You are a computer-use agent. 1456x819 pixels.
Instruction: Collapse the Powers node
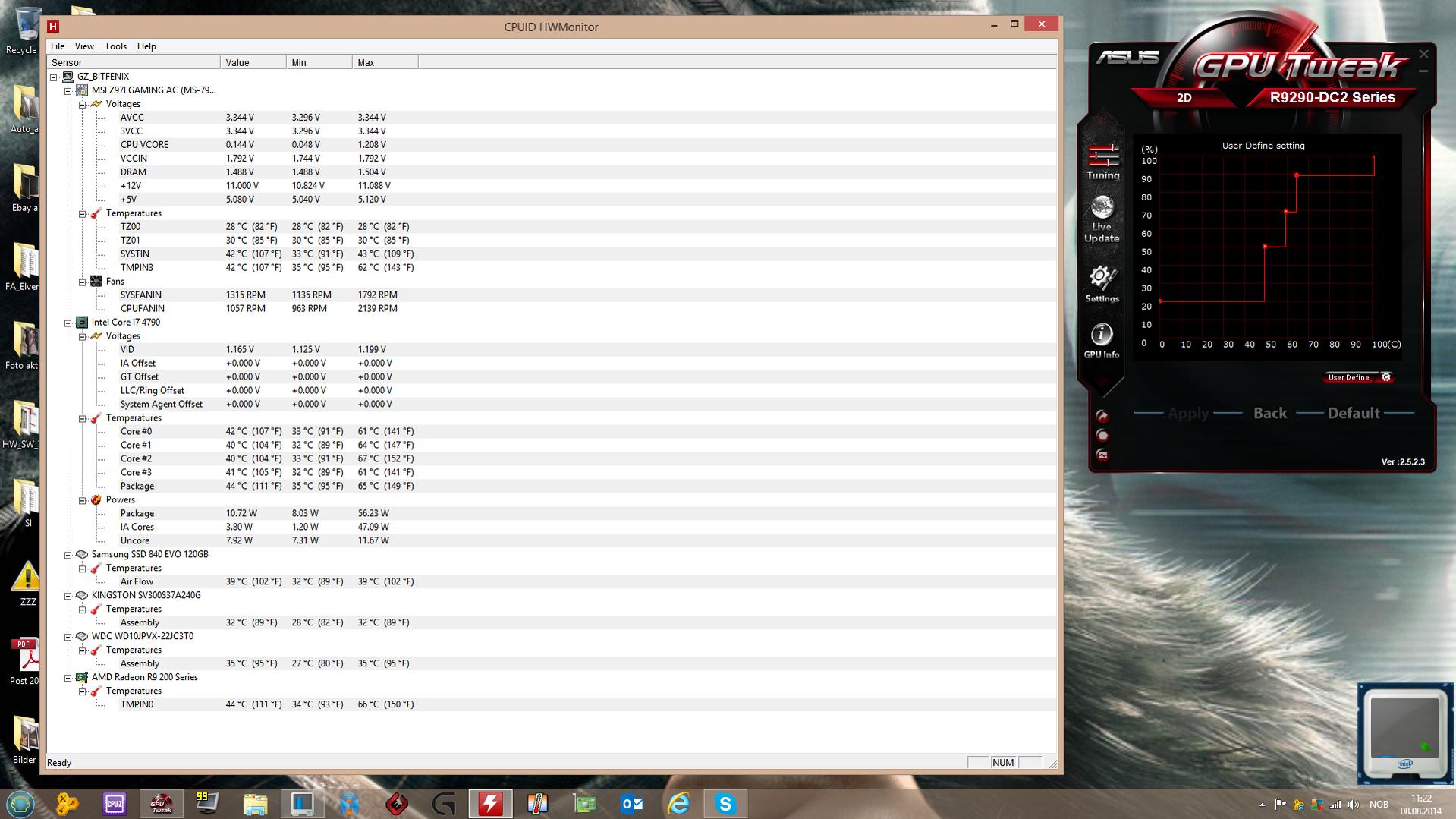click(x=83, y=500)
